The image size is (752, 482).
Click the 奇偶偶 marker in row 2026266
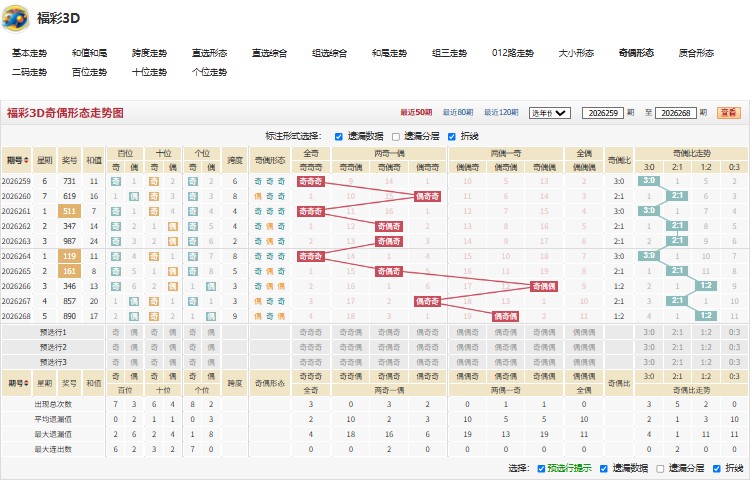click(x=544, y=286)
